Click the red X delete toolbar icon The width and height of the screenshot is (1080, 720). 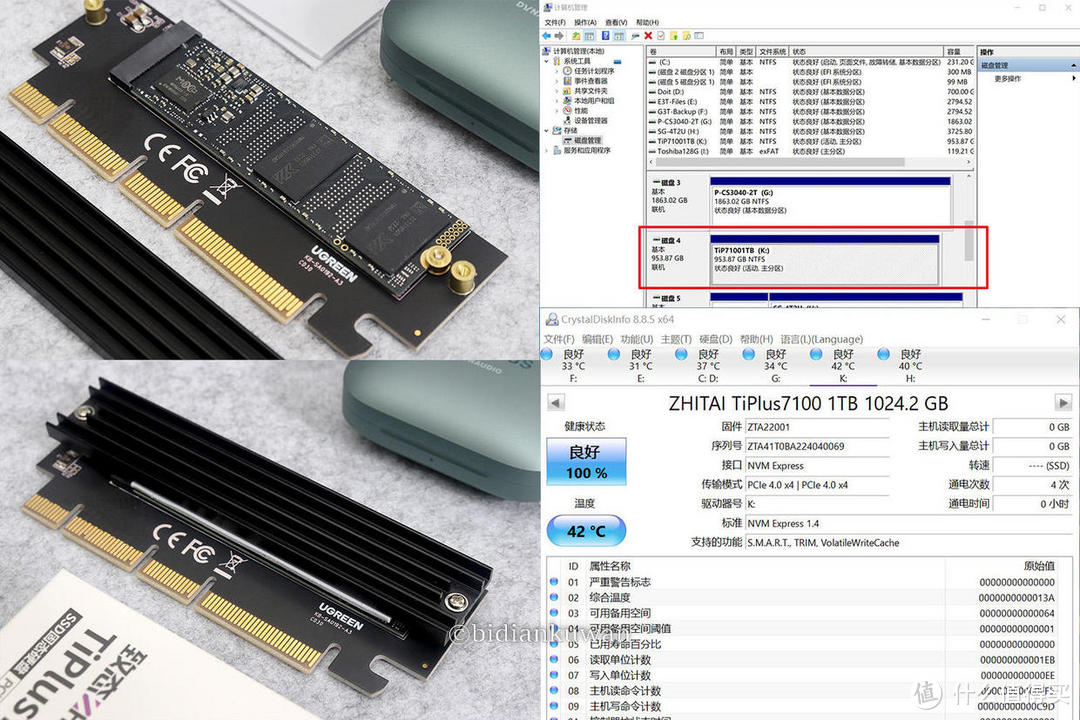click(648, 36)
